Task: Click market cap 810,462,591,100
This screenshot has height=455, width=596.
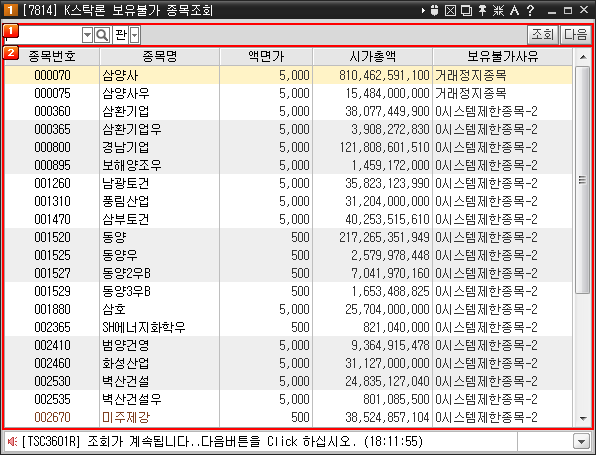Action: pos(384,75)
